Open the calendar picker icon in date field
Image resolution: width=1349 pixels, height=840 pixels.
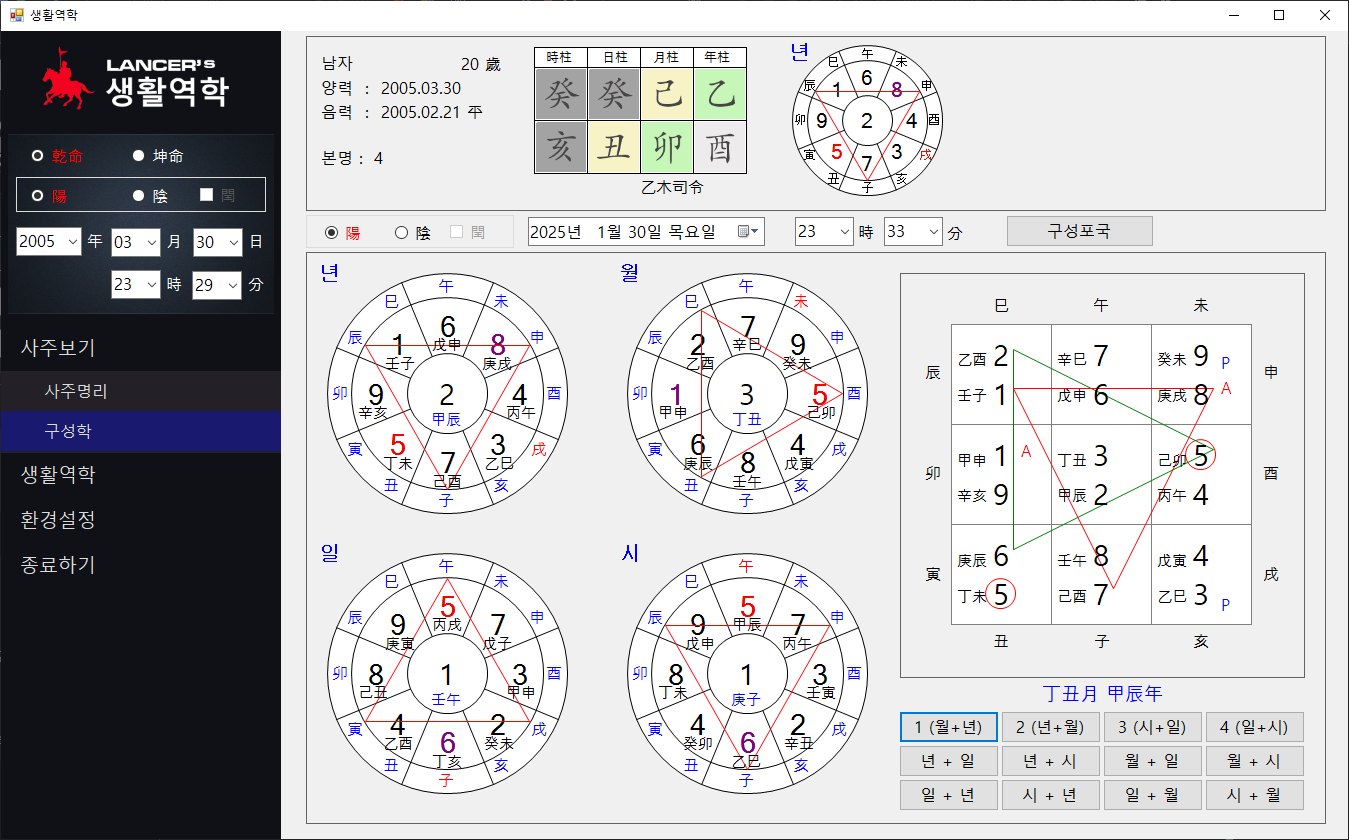coord(746,232)
